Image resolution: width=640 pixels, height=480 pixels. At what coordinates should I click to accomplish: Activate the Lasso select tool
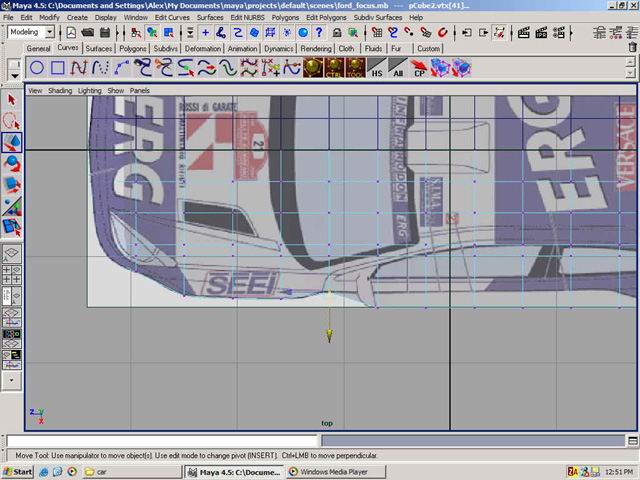12,121
